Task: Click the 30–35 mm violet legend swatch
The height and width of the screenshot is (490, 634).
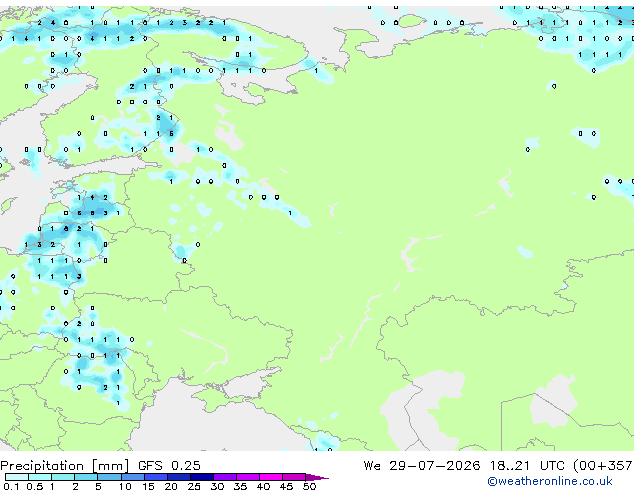Action: click(225, 477)
